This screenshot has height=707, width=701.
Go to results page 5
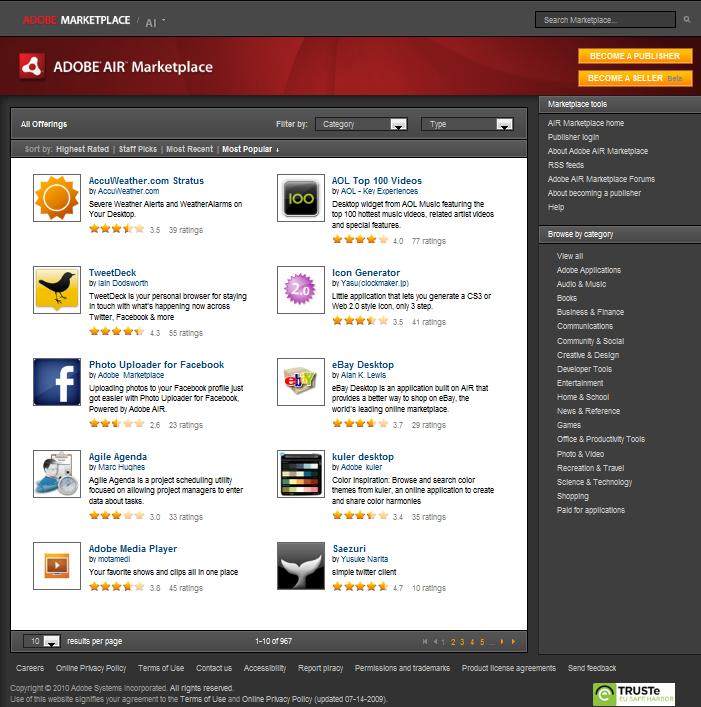(x=482, y=642)
